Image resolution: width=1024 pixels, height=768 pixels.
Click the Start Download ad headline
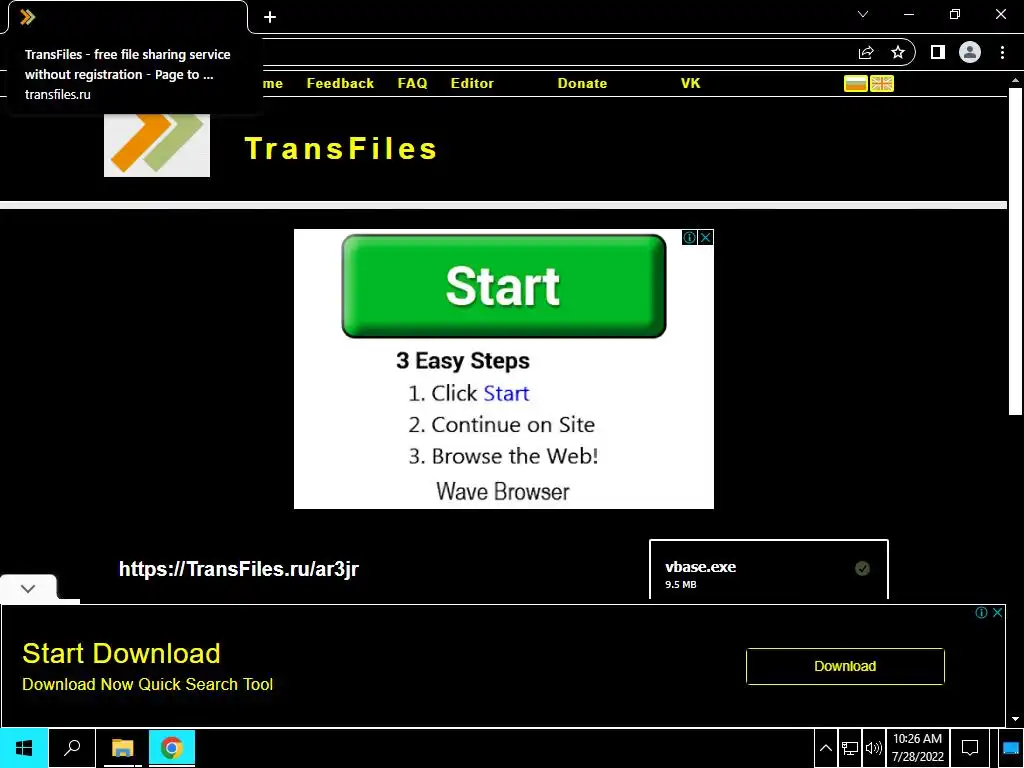[x=121, y=654]
